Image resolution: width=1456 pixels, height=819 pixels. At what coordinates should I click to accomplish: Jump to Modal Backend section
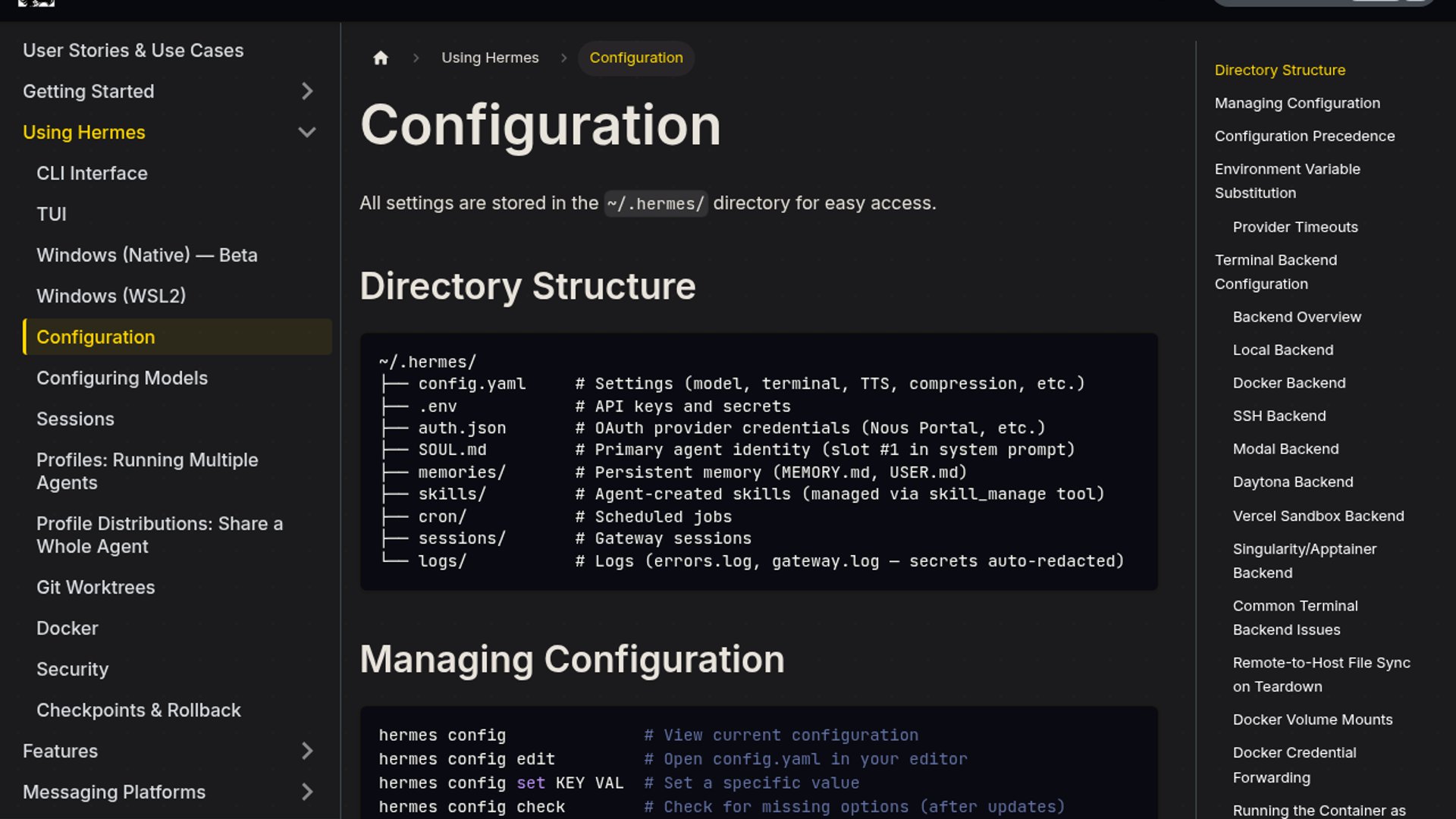coord(1286,449)
